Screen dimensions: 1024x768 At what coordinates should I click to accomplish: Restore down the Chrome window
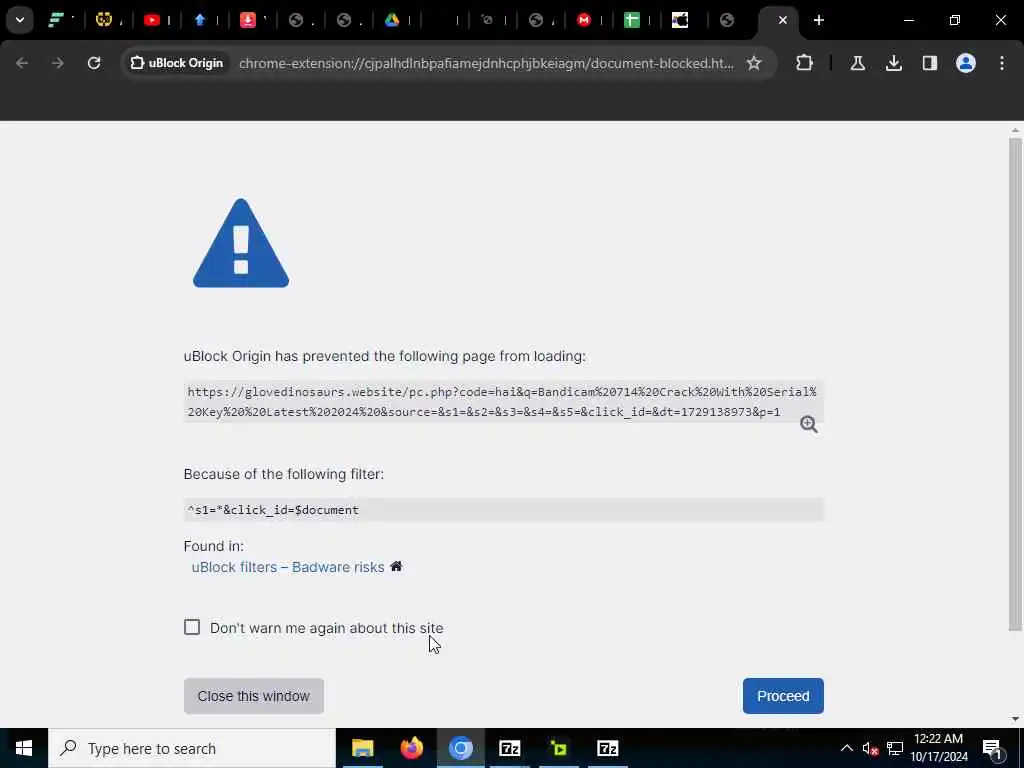(x=955, y=20)
